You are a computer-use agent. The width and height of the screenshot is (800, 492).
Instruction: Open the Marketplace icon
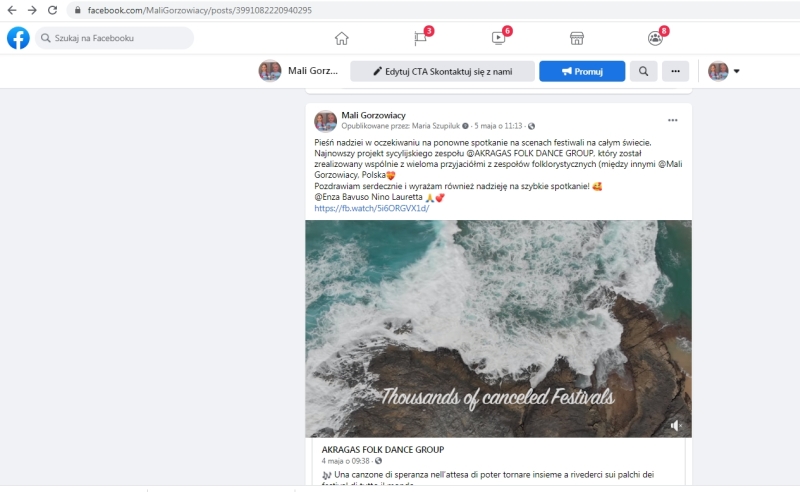tap(577, 38)
